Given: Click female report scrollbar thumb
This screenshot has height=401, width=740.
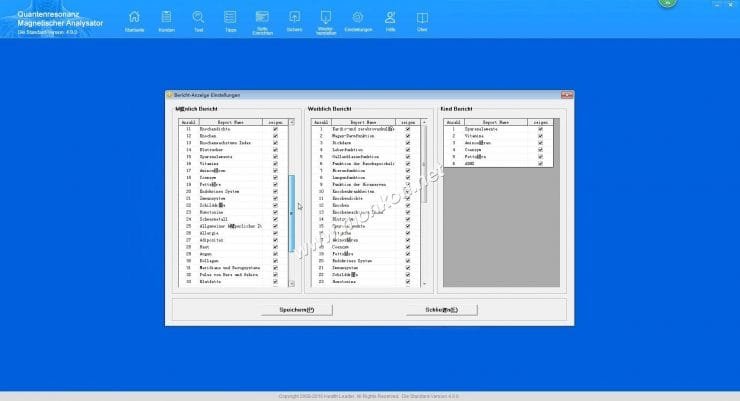Looking at the screenshot, I should pyautogui.click(x=424, y=165).
